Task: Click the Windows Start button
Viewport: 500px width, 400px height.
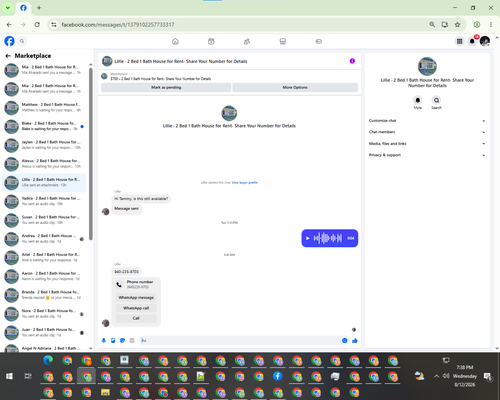Action: [9, 376]
